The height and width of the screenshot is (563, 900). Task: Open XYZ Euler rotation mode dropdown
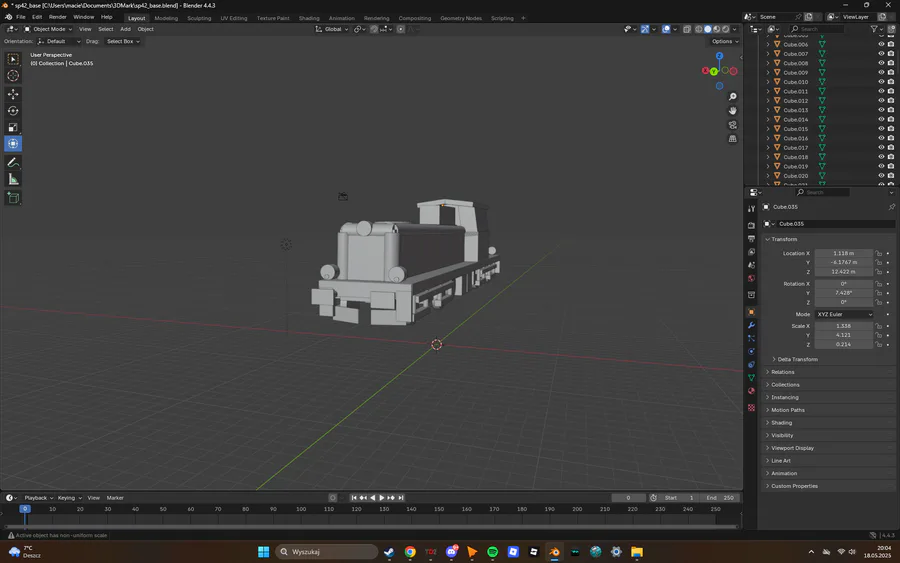844,314
